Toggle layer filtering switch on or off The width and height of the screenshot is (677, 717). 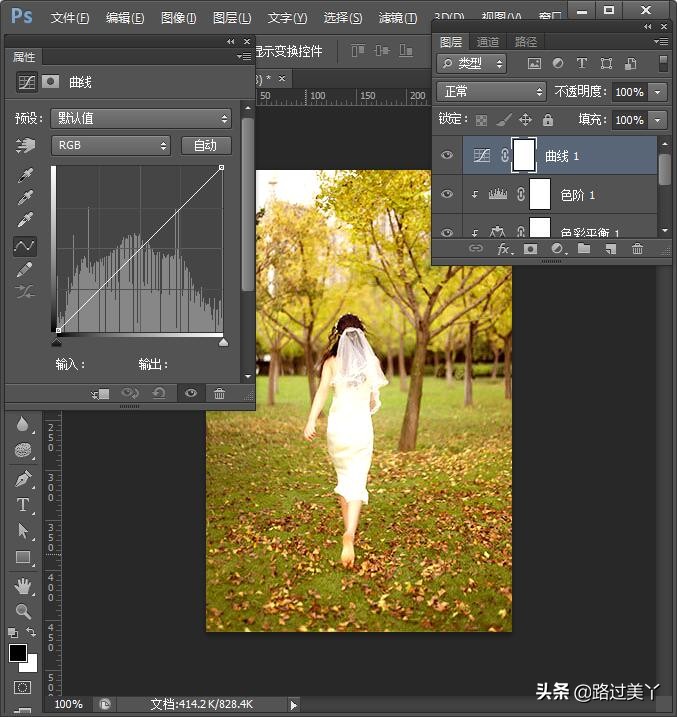[663, 64]
